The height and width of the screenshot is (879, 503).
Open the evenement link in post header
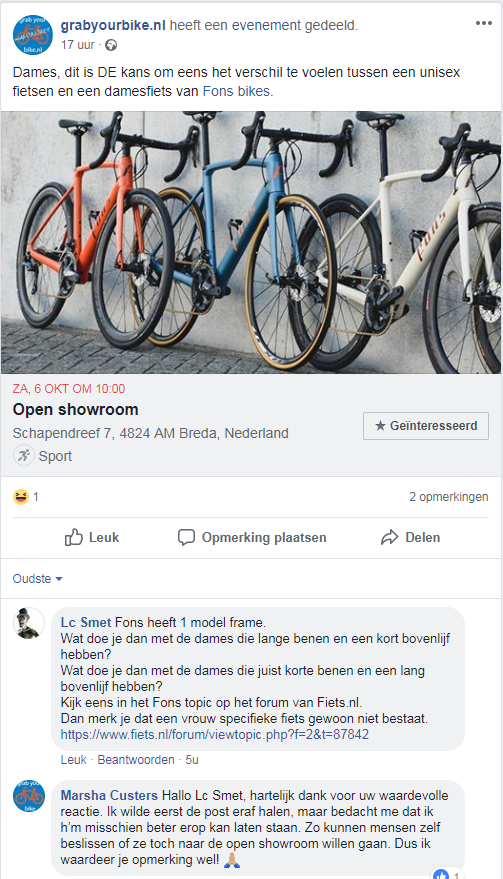click(x=266, y=25)
